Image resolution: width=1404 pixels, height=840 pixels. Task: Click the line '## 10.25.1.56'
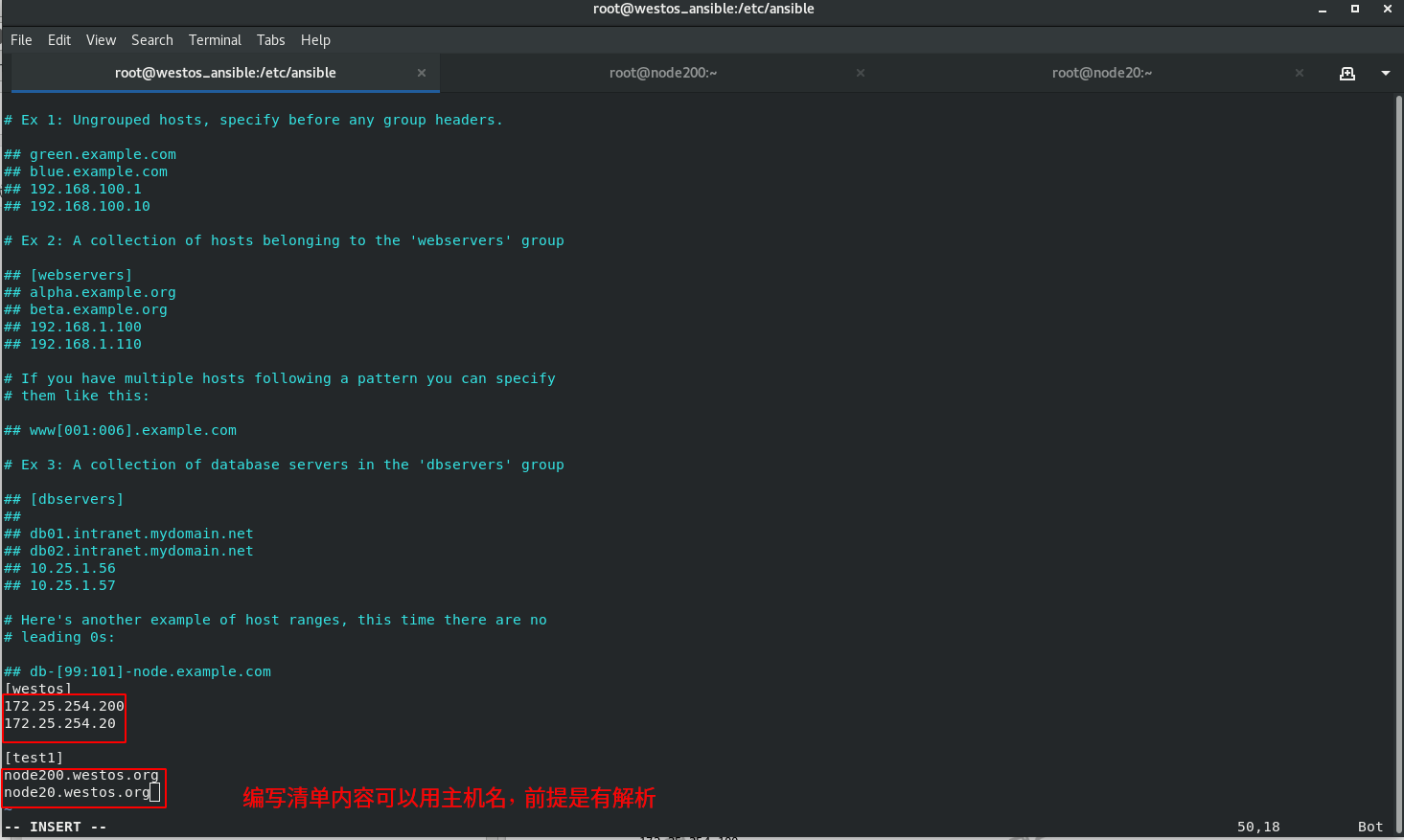tap(59, 568)
